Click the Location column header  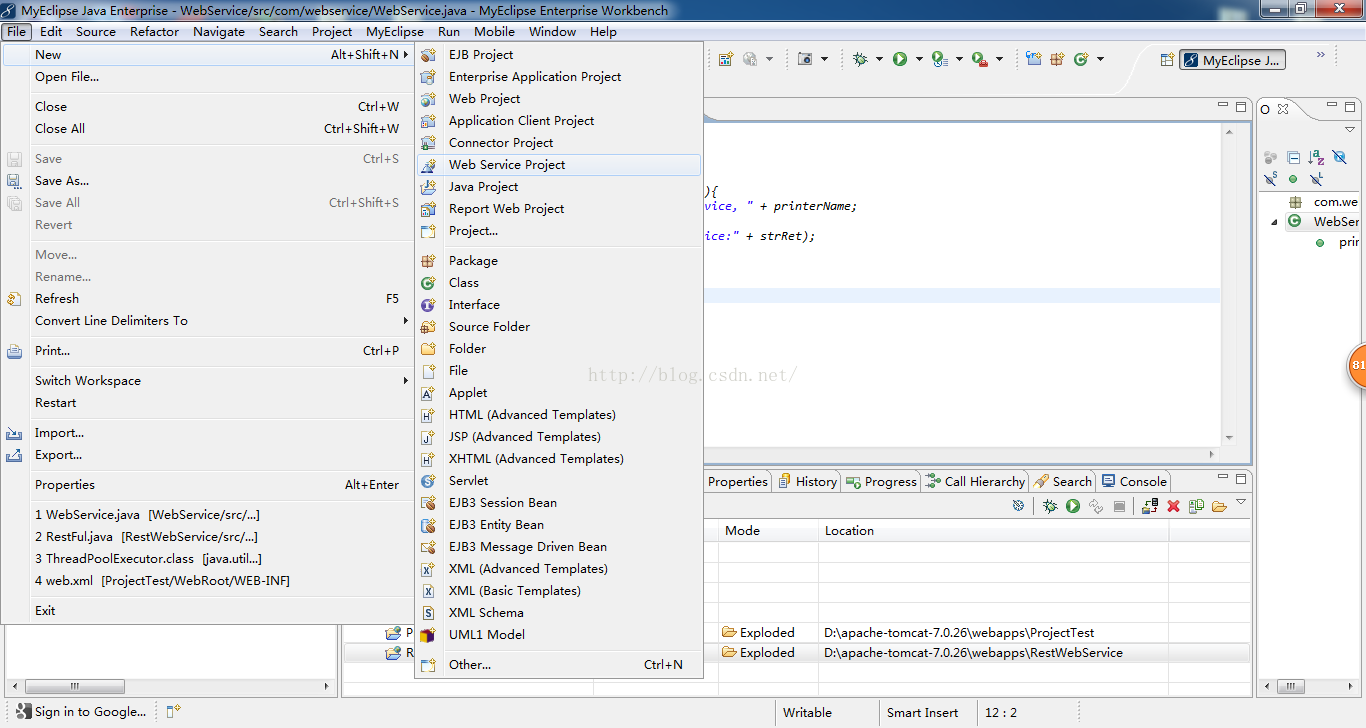tap(993, 531)
